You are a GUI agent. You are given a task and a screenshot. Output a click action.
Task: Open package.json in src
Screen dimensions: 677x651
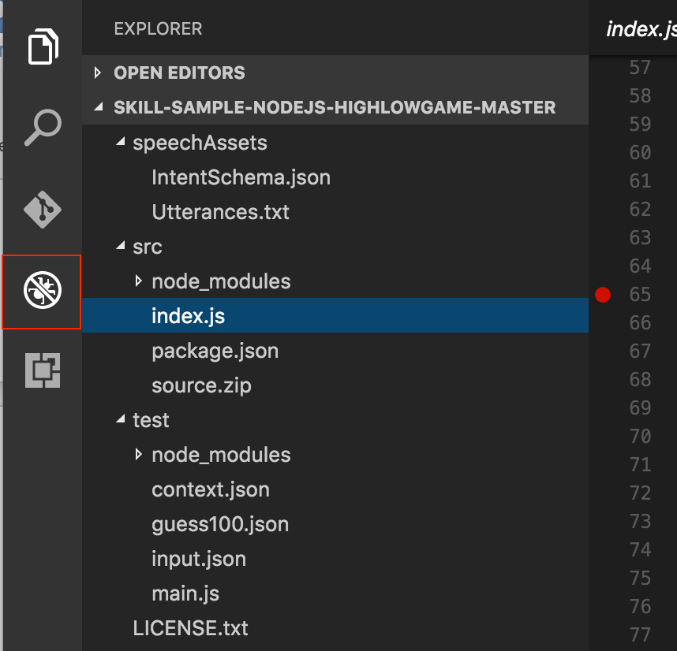coord(215,351)
